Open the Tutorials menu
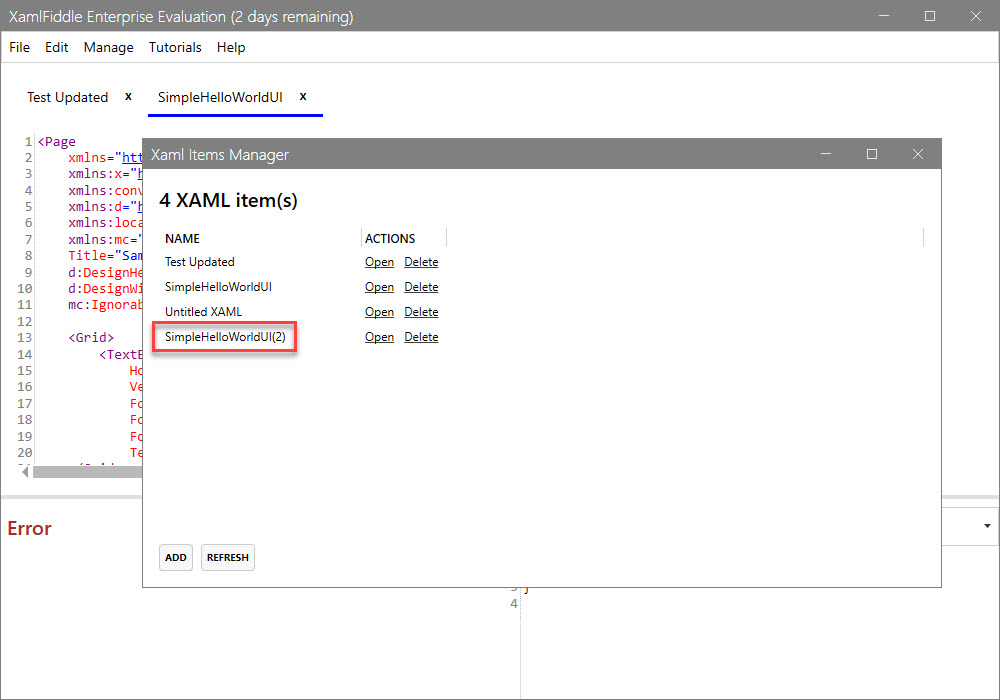 [175, 47]
